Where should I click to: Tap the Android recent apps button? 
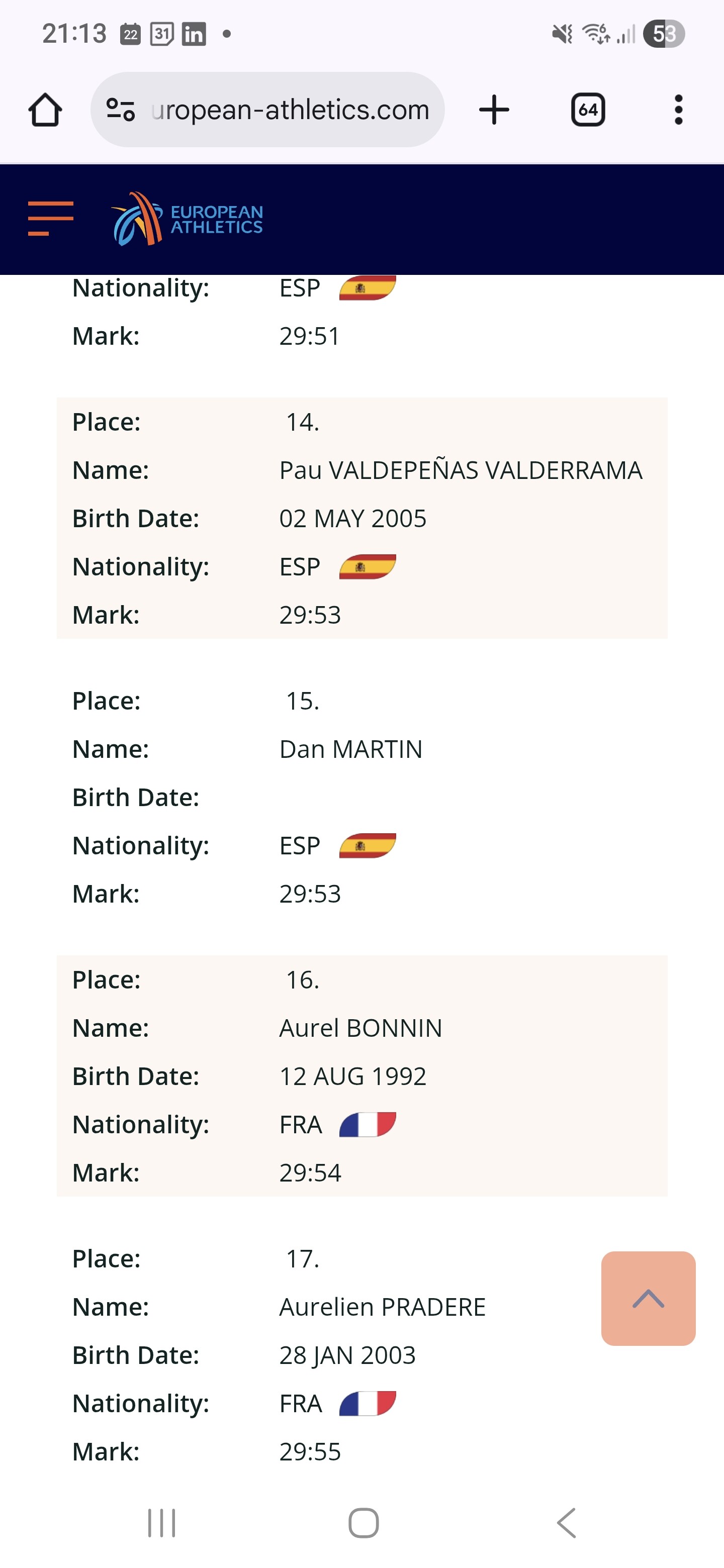pos(161,1523)
